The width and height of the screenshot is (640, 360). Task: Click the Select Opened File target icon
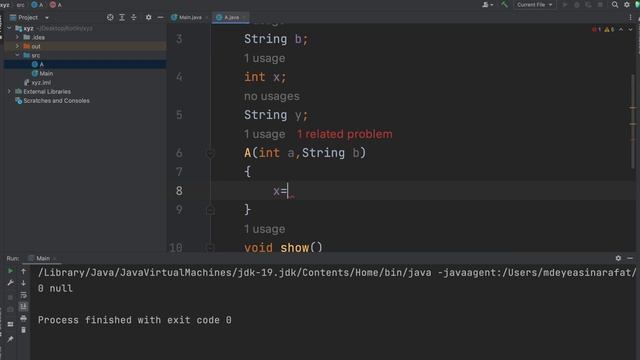(110, 17)
